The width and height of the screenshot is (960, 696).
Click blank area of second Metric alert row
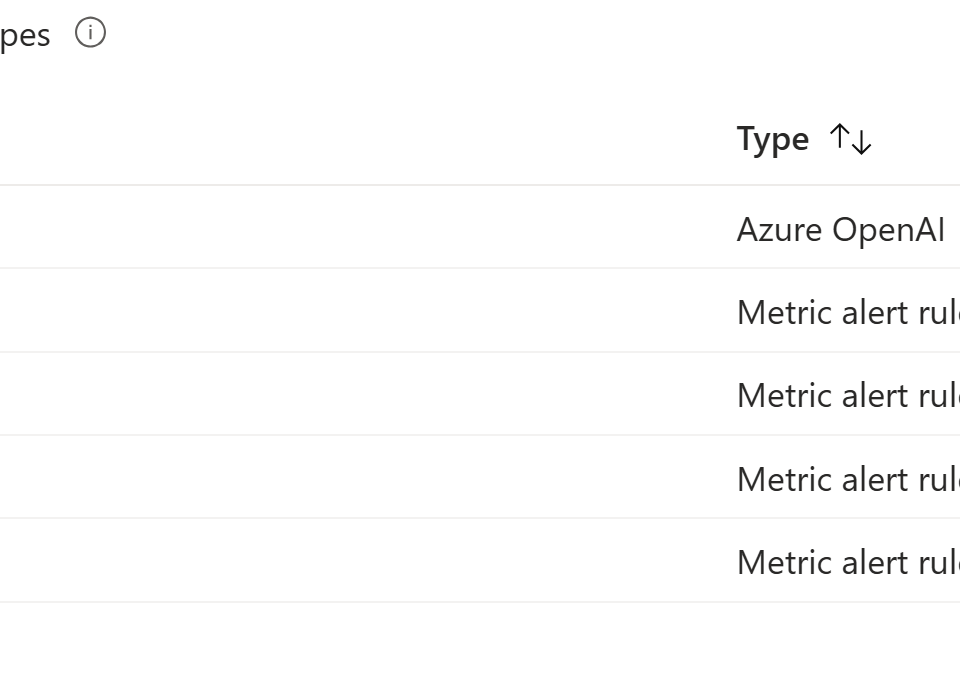367,394
